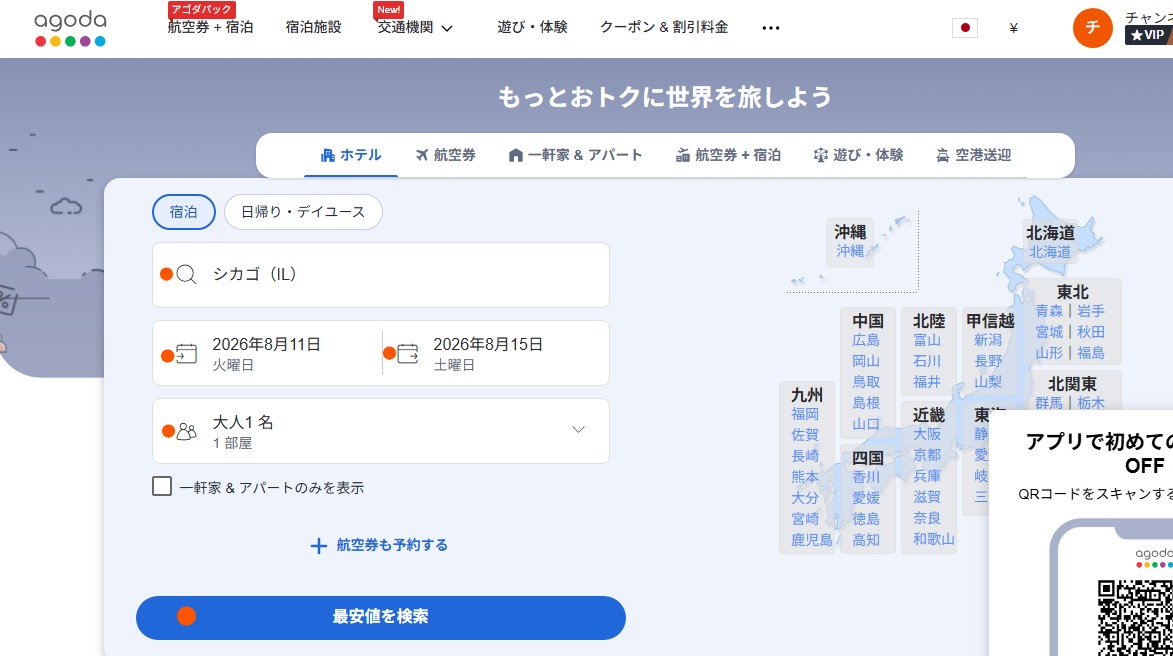Screen dimensions: 1173x656
Task: Check 一軒家 & アパートのみを表示 checkbox
Action: [162, 486]
